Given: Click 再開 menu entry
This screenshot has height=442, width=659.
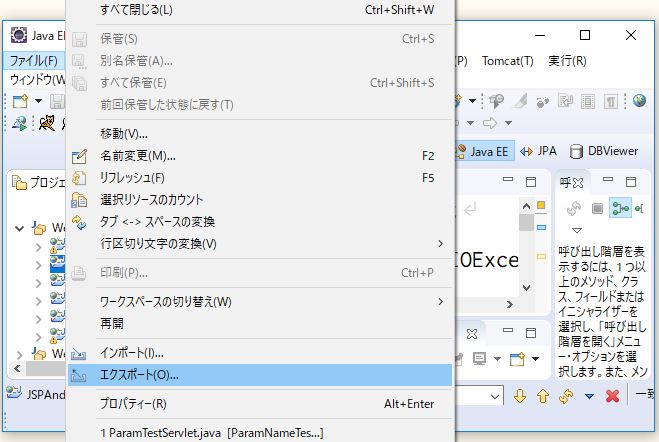Looking at the screenshot, I should tap(260, 324).
